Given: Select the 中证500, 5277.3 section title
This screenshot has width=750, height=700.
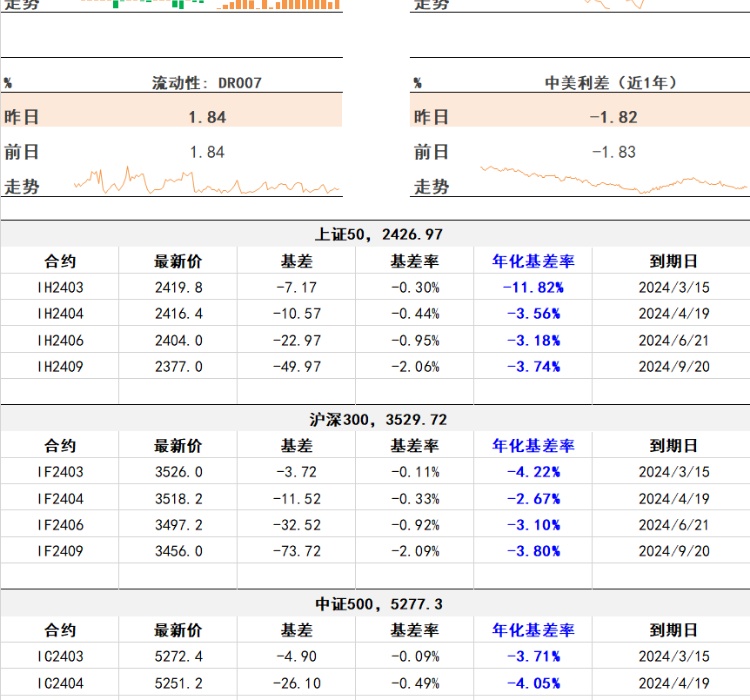Looking at the screenshot, I should 379,604.
